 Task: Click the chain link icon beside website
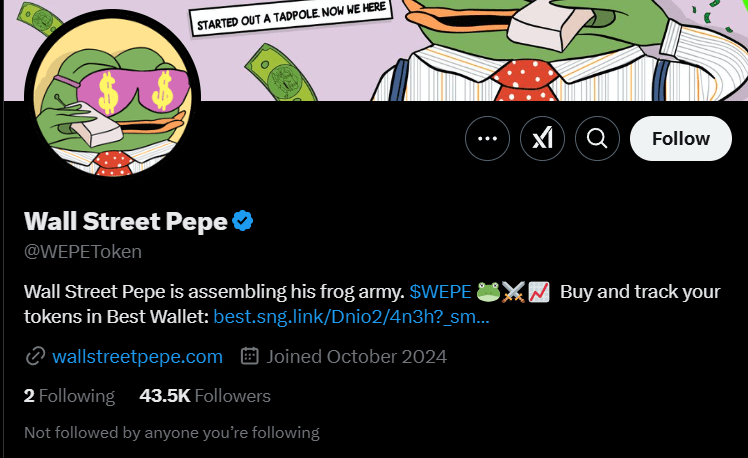click(x=35, y=356)
